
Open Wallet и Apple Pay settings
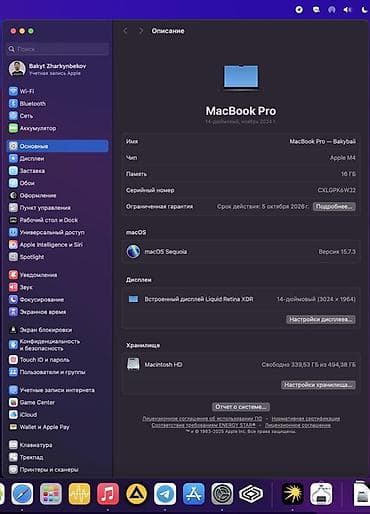(57, 427)
